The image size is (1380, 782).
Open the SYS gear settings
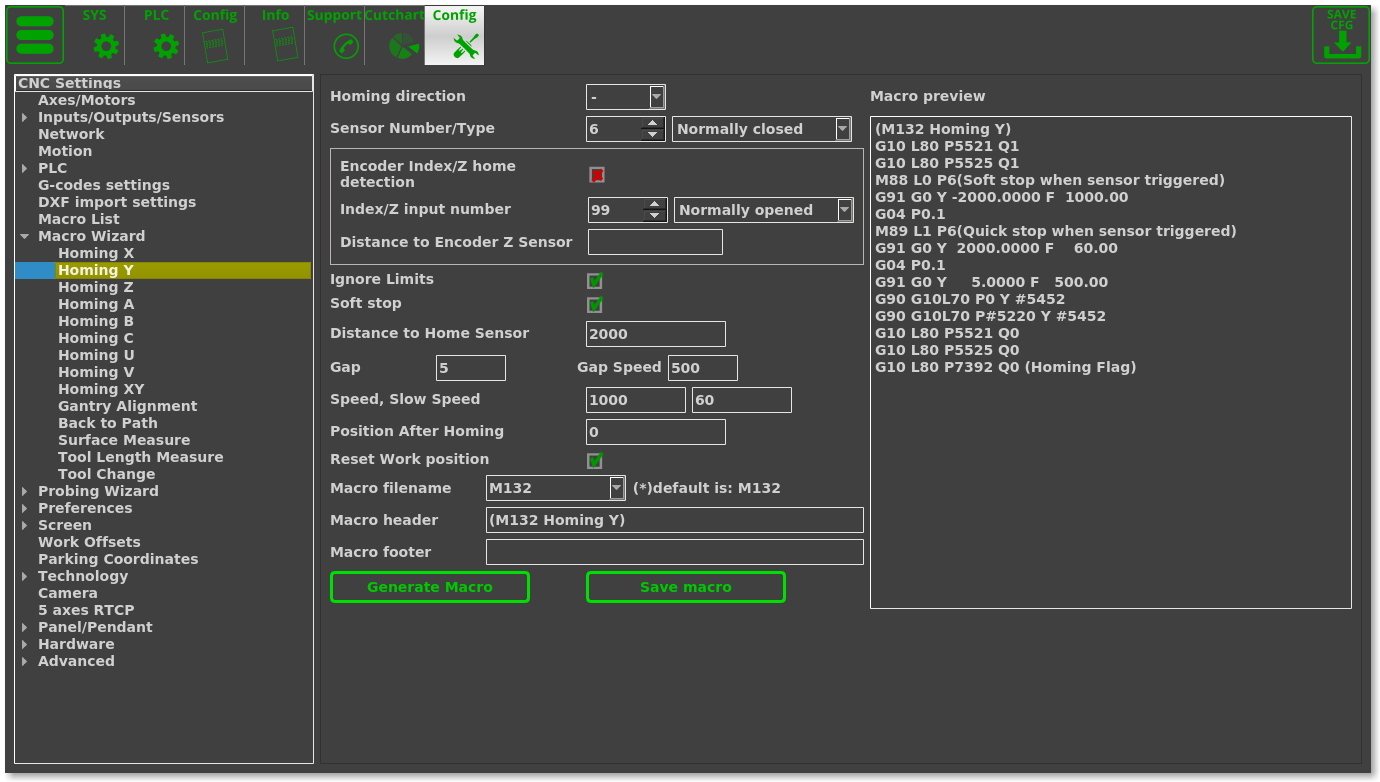[x=105, y=46]
